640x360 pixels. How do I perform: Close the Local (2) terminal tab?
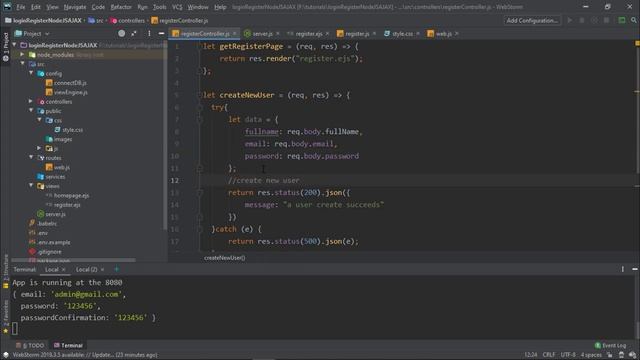[102, 269]
